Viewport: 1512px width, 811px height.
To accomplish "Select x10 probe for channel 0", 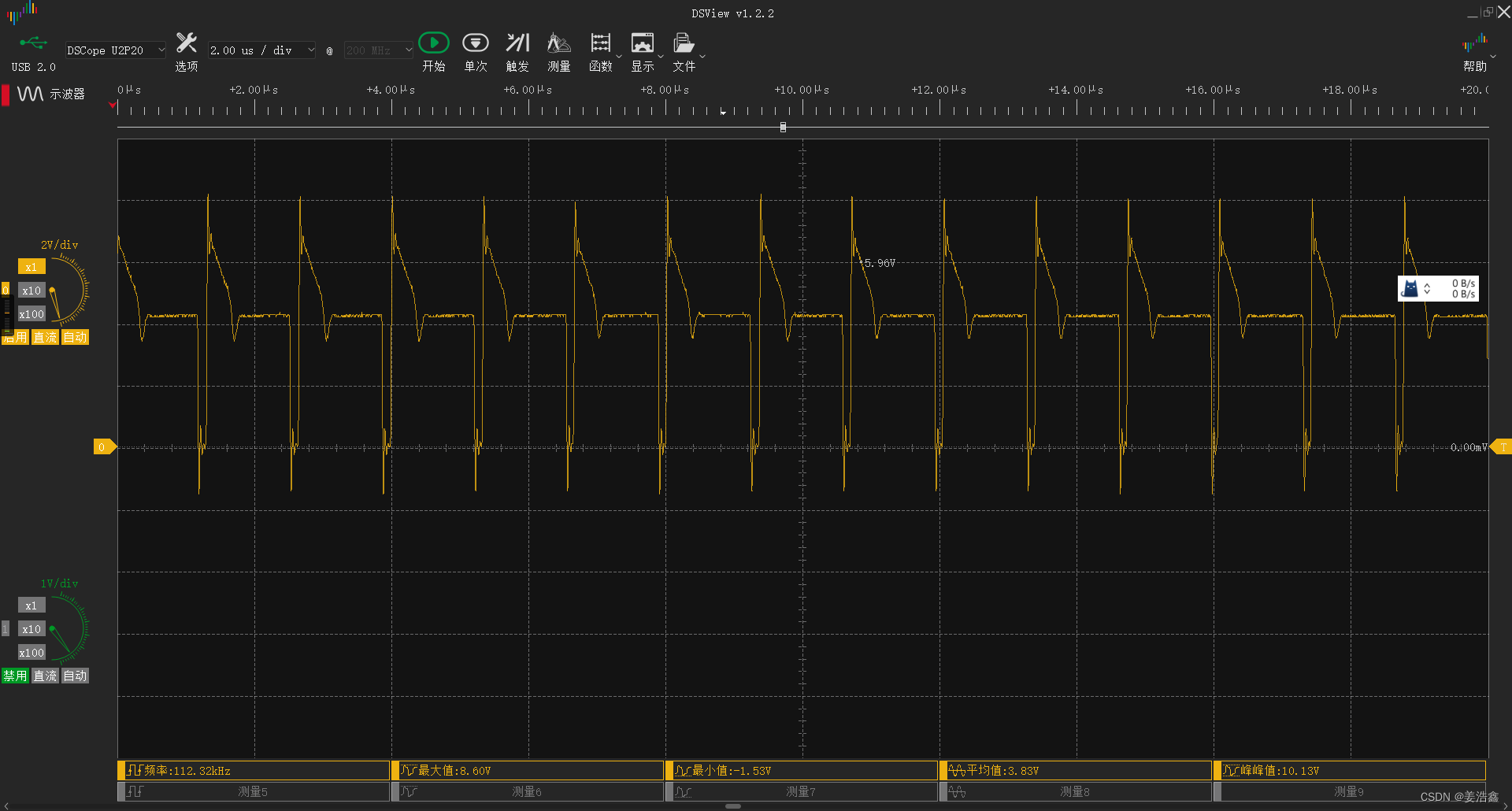I will pyautogui.click(x=31, y=291).
